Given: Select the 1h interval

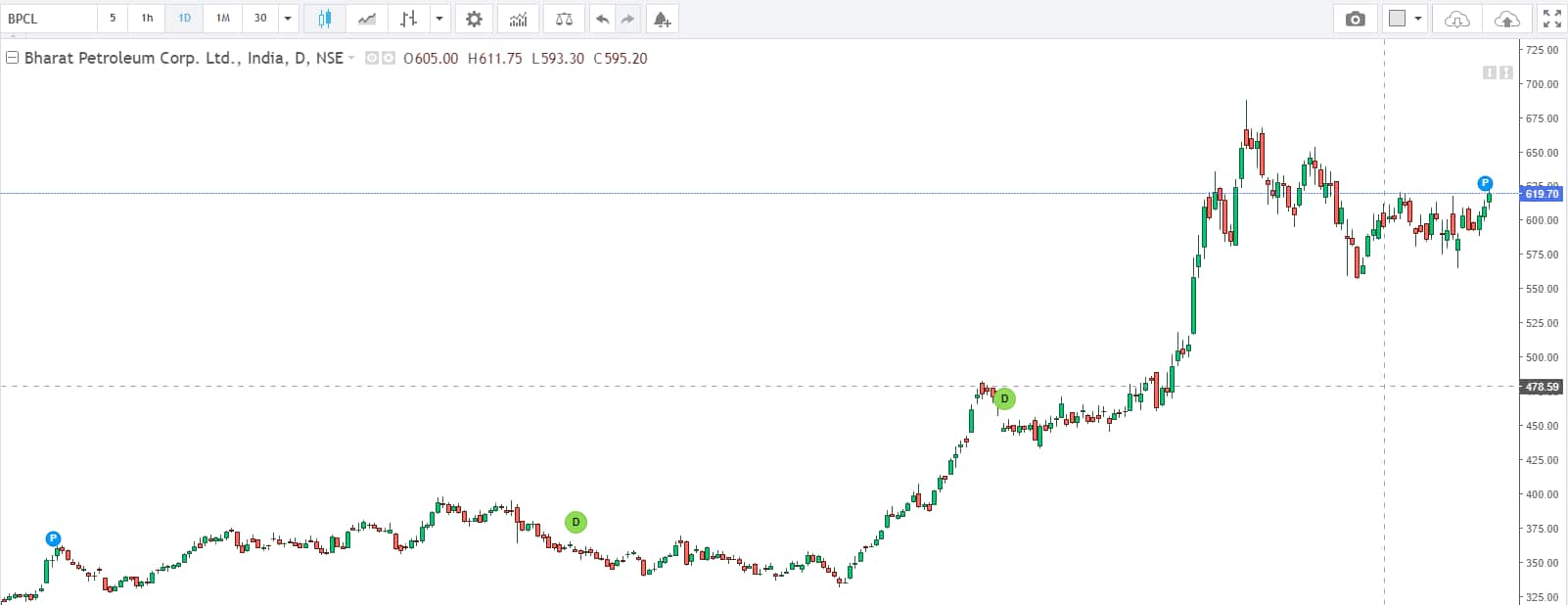Looking at the screenshot, I should [x=147, y=19].
